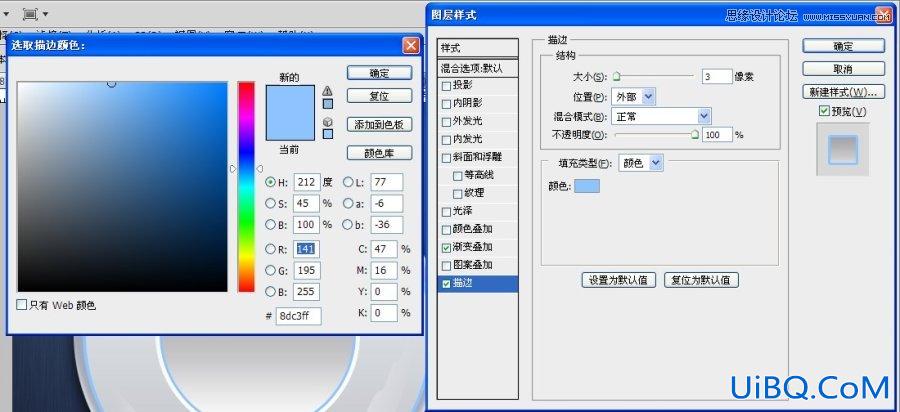
Task: Click the out-of-gamut warning triangle icon
Action: pyautogui.click(x=327, y=90)
